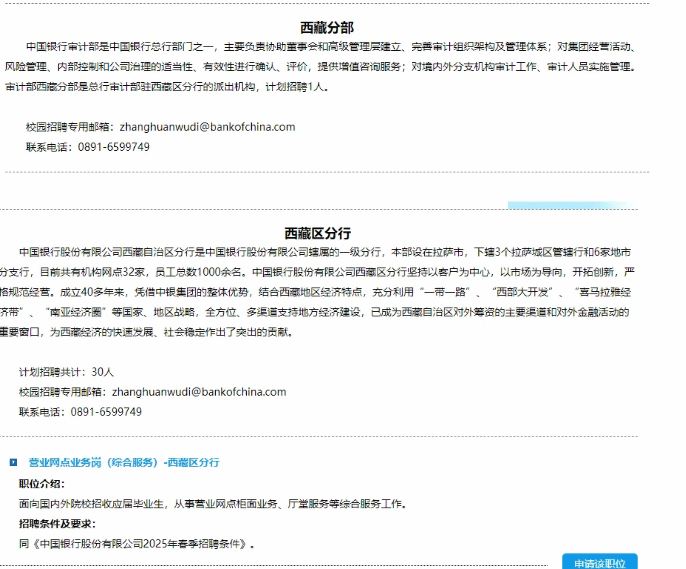Open the 营业网点业务岗（综合服务）-西藏区分行 job title

[x=123, y=462]
